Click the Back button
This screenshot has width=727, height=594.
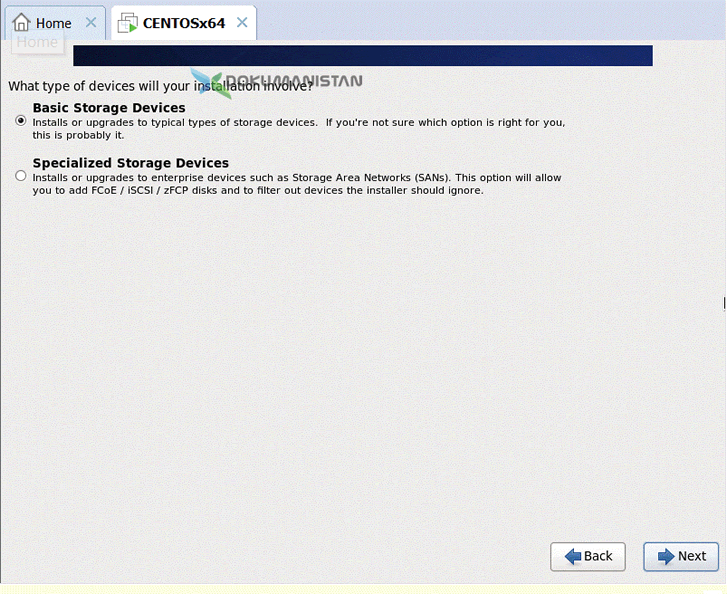click(x=587, y=556)
